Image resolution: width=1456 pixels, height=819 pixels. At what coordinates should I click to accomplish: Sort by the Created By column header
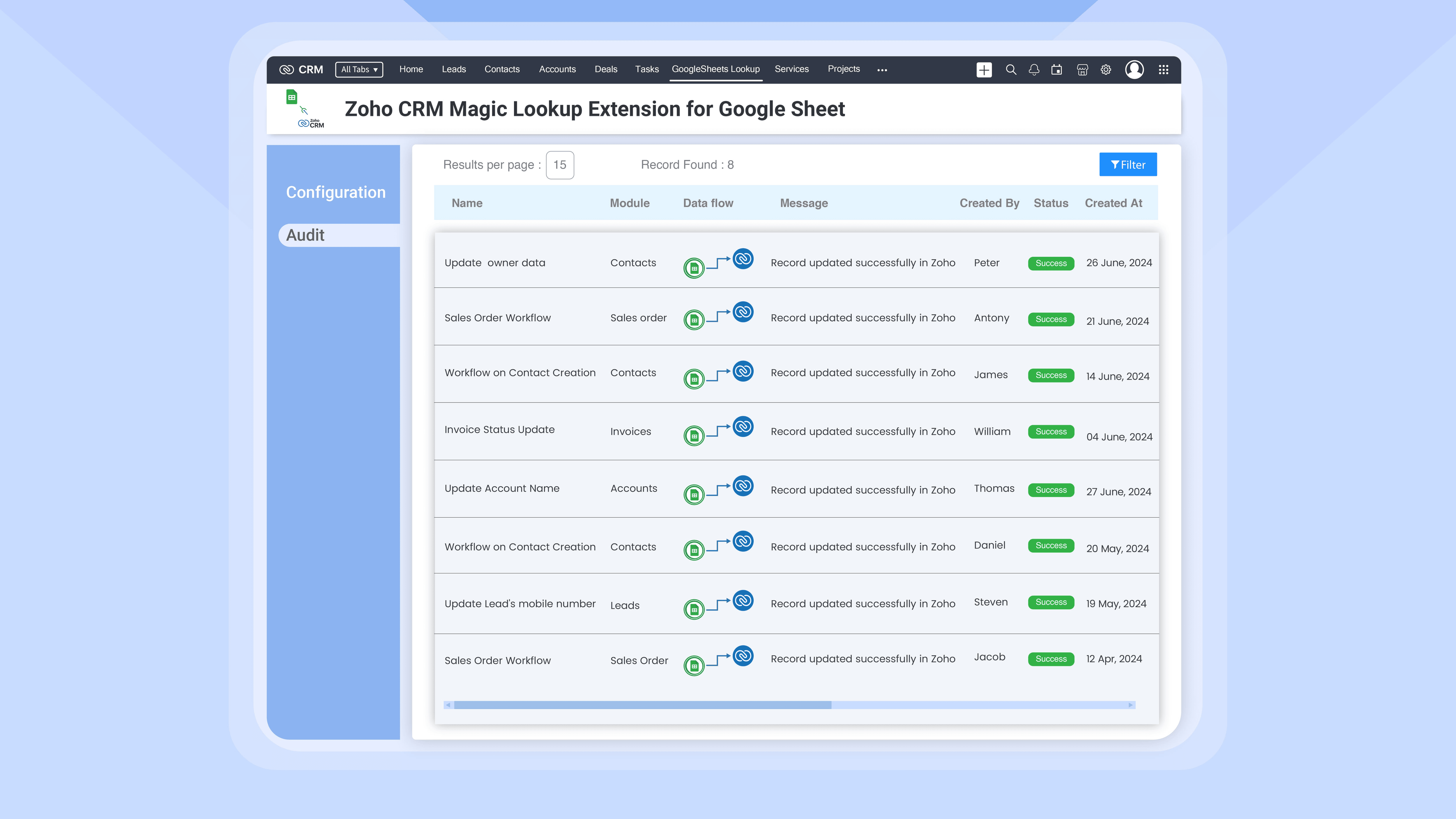989,203
